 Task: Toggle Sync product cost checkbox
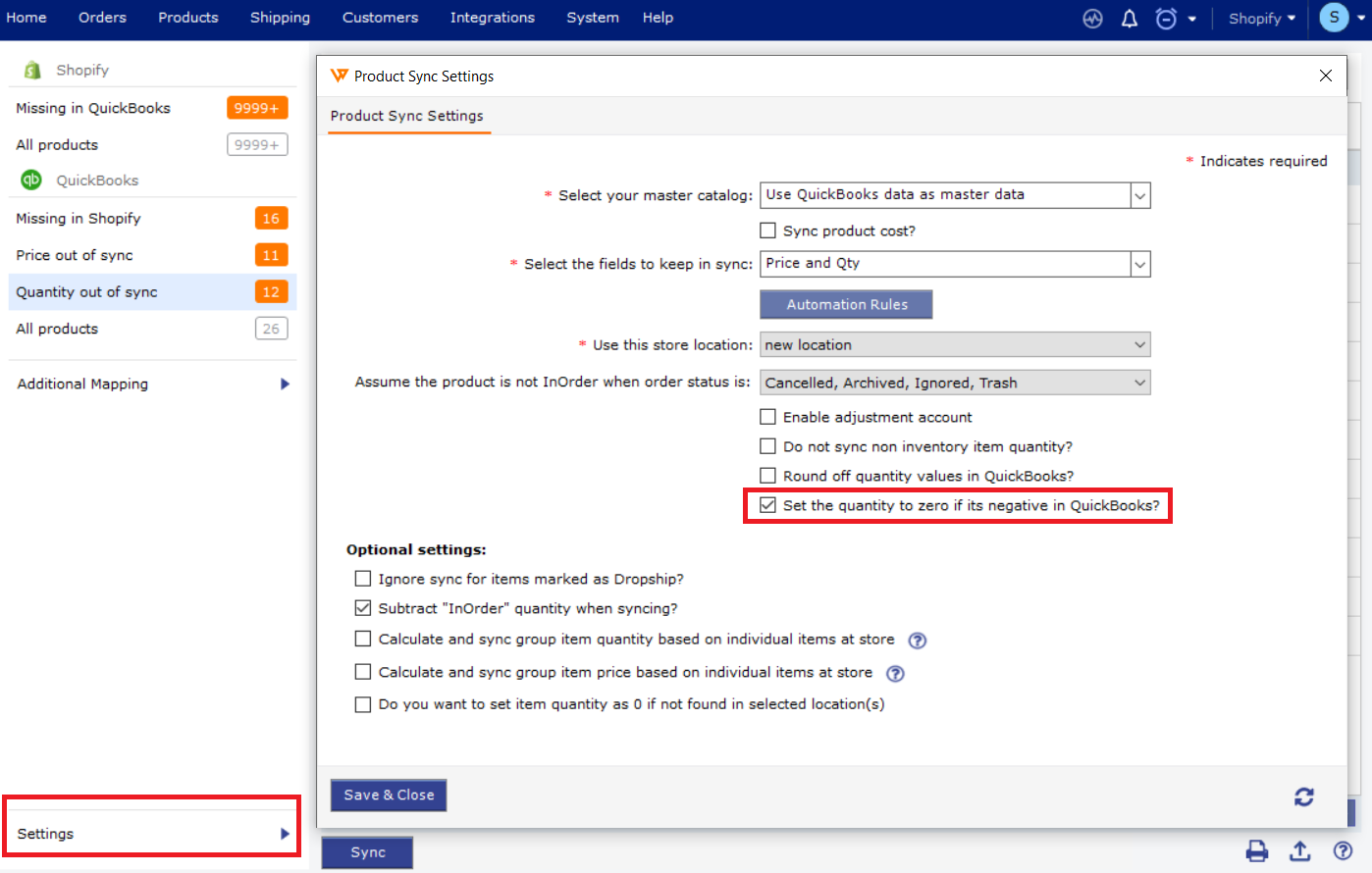768,231
